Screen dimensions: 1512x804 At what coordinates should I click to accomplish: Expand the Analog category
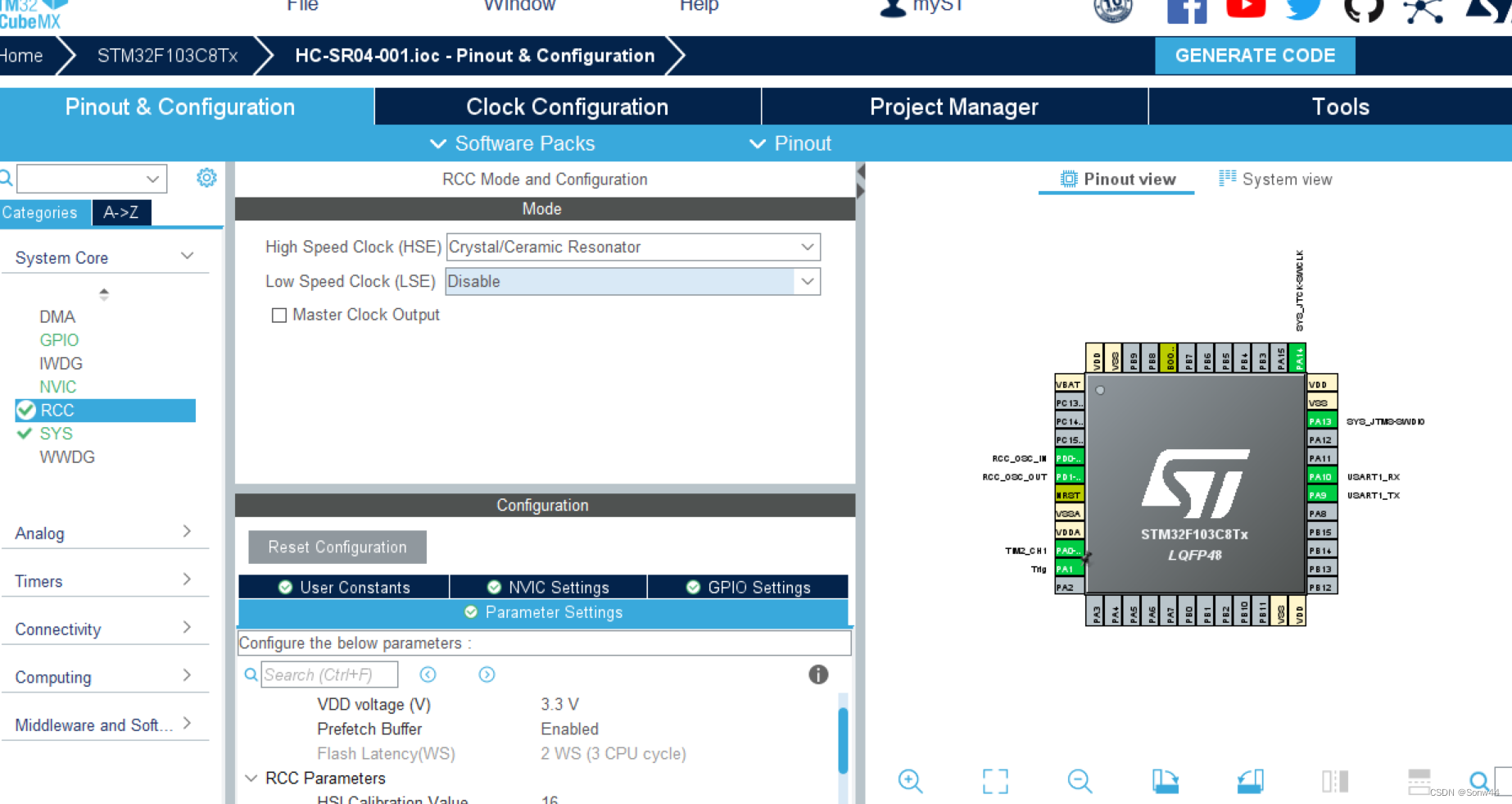[x=187, y=532]
